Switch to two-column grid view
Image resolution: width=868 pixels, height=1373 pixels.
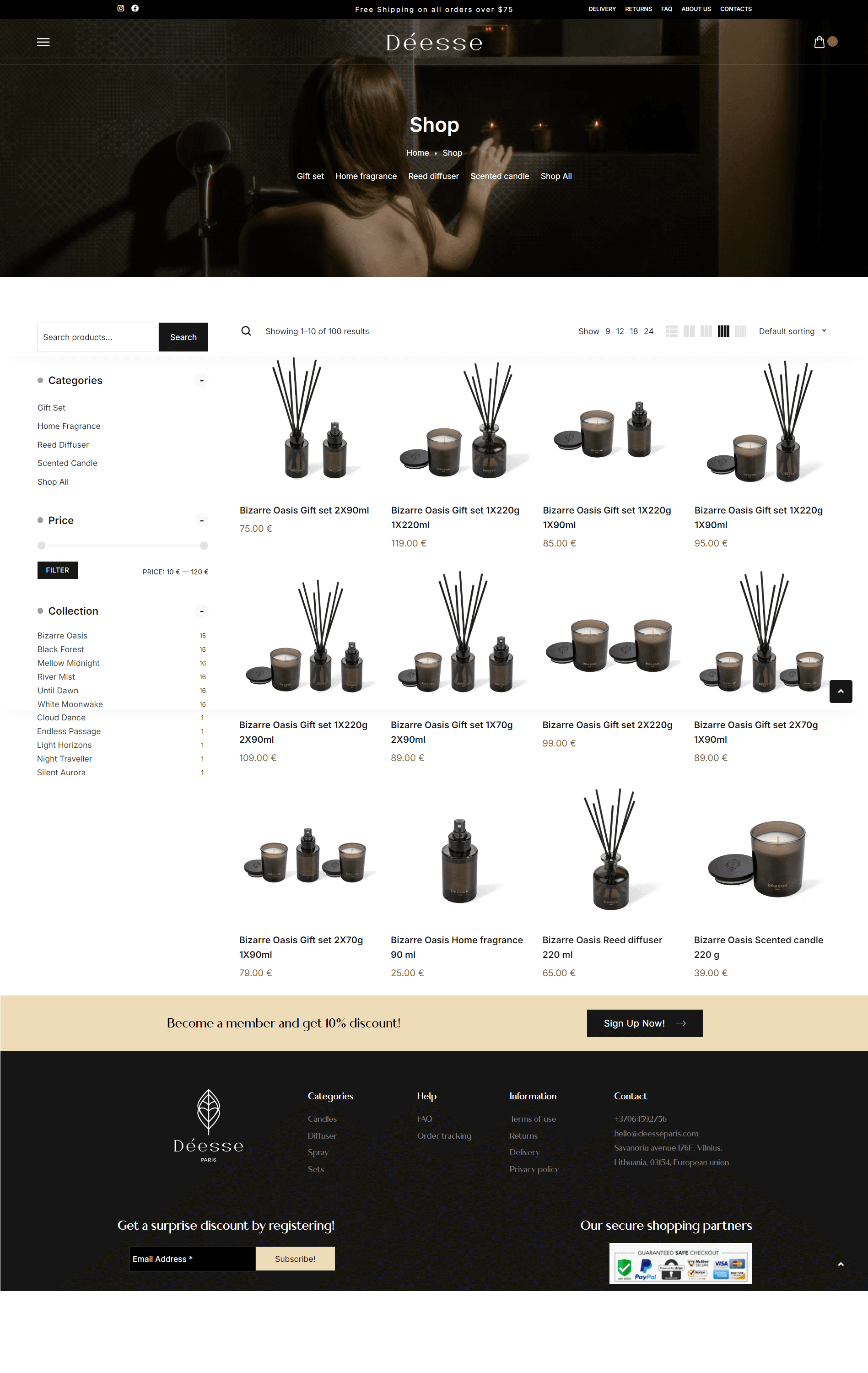tap(689, 331)
